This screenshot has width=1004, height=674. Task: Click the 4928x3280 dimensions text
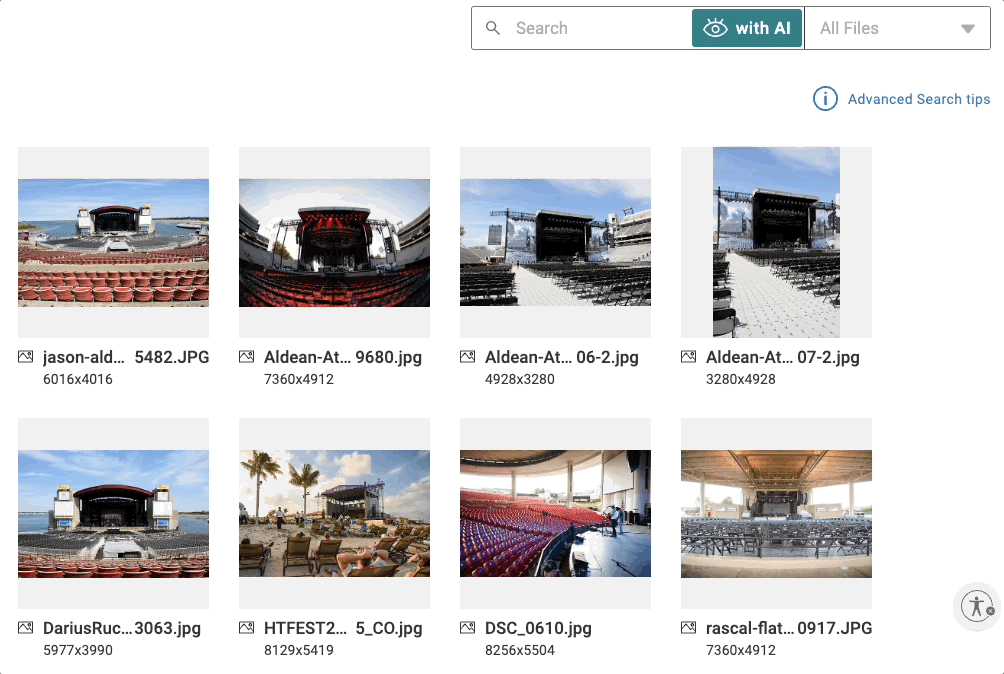(519, 379)
